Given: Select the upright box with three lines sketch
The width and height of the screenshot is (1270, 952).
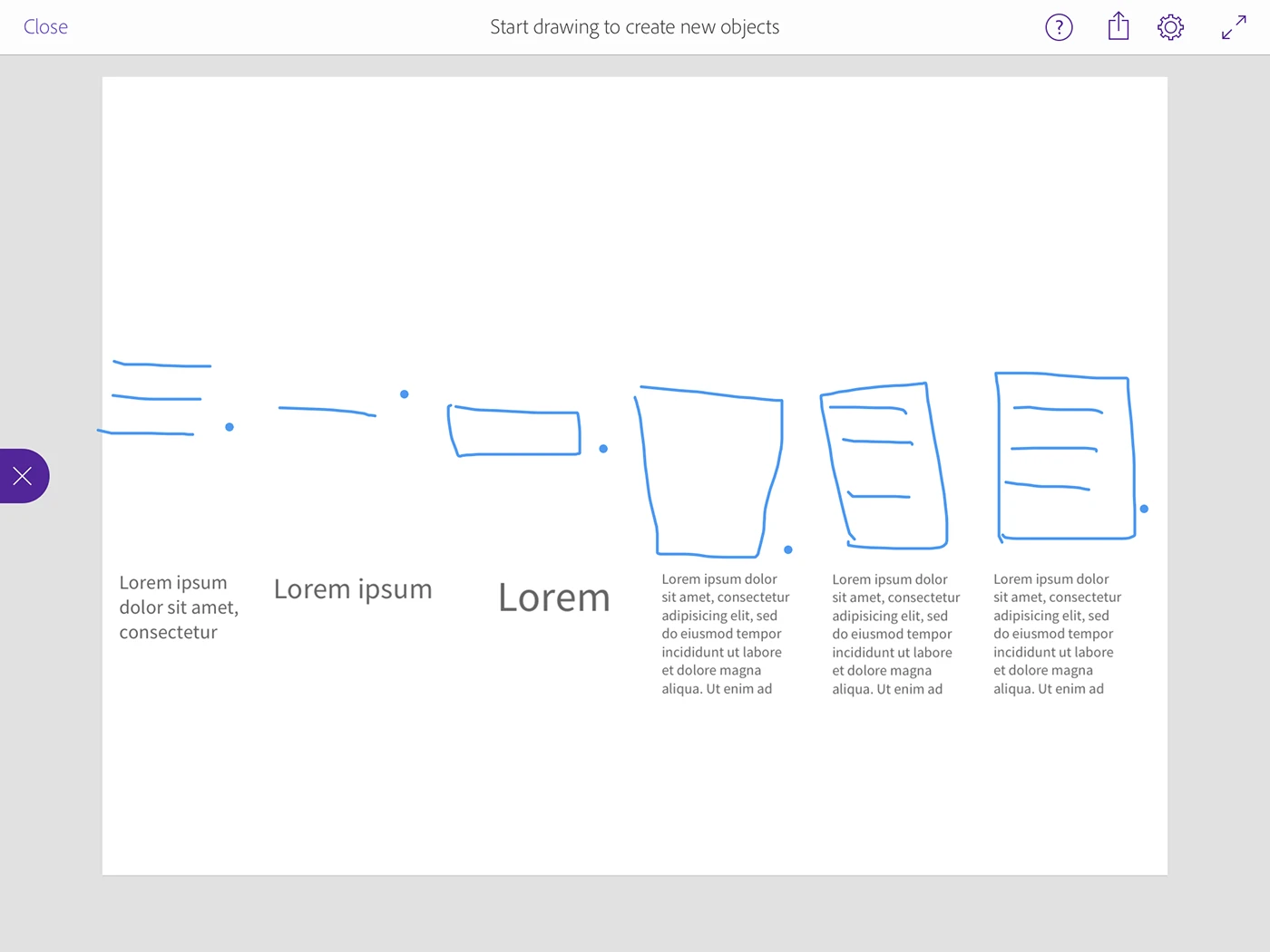Looking at the screenshot, I should point(1065,457).
